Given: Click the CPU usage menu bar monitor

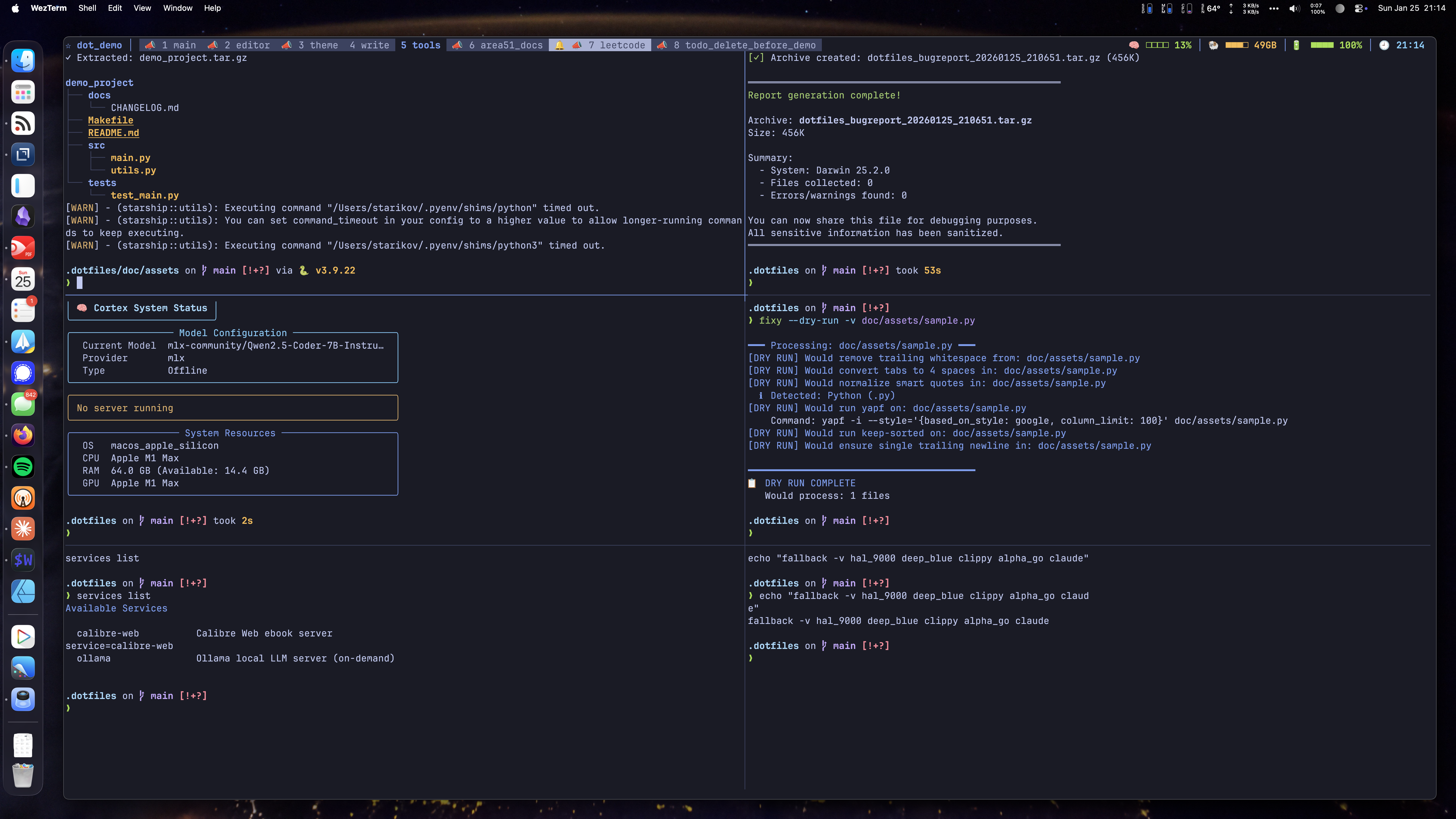Looking at the screenshot, I should (1186, 9).
